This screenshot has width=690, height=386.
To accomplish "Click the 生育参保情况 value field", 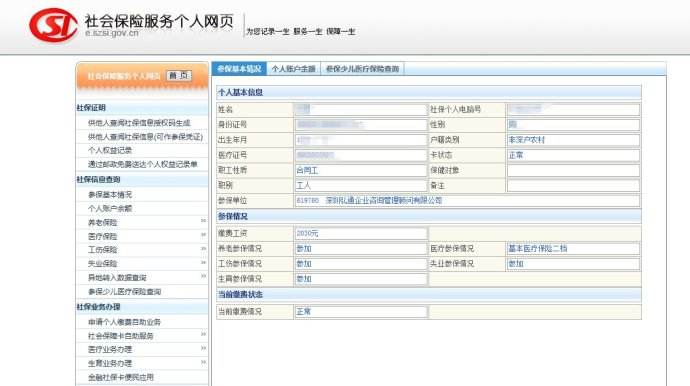I will pos(360,279).
